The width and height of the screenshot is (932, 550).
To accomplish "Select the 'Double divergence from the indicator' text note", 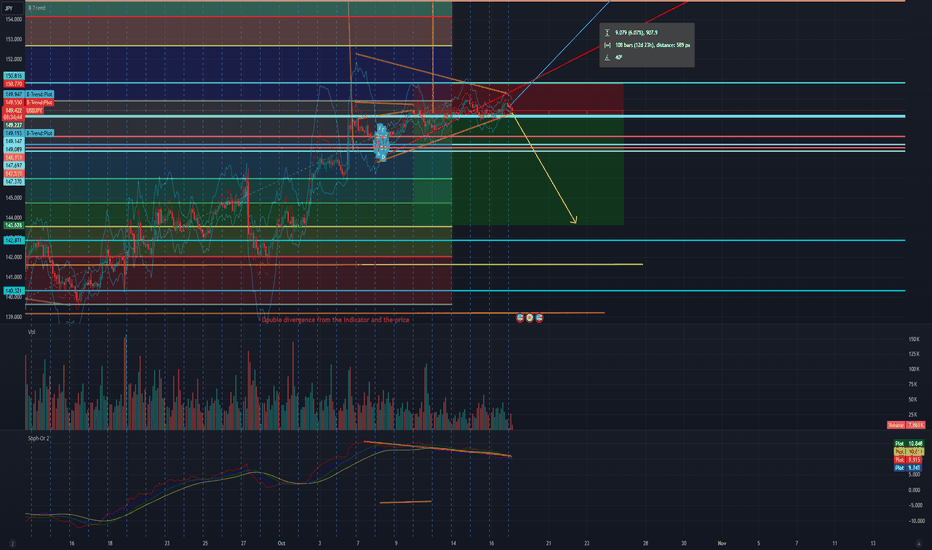I will click(x=335, y=320).
